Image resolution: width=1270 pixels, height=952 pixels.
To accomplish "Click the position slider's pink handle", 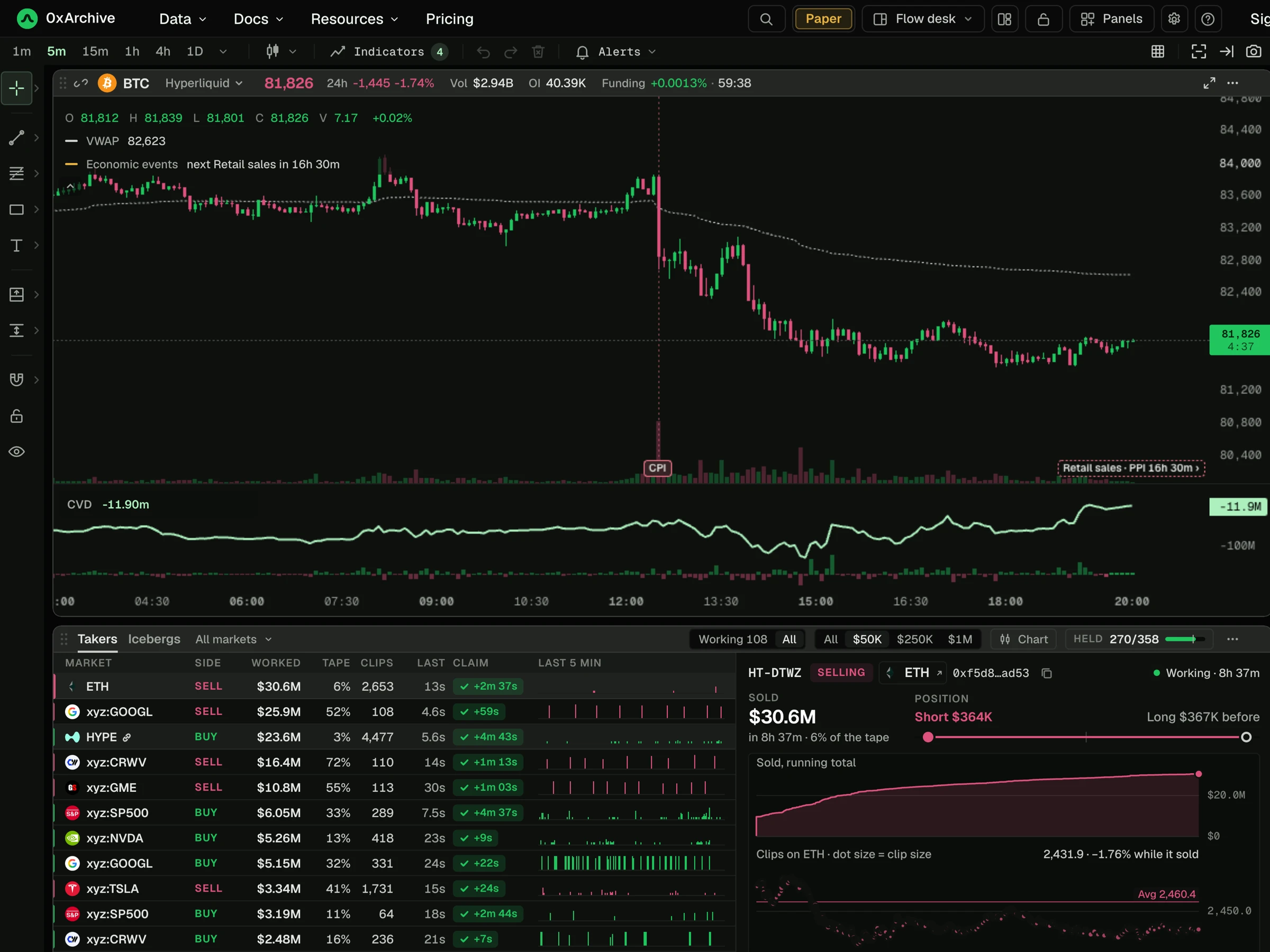I will [x=928, y=737].
